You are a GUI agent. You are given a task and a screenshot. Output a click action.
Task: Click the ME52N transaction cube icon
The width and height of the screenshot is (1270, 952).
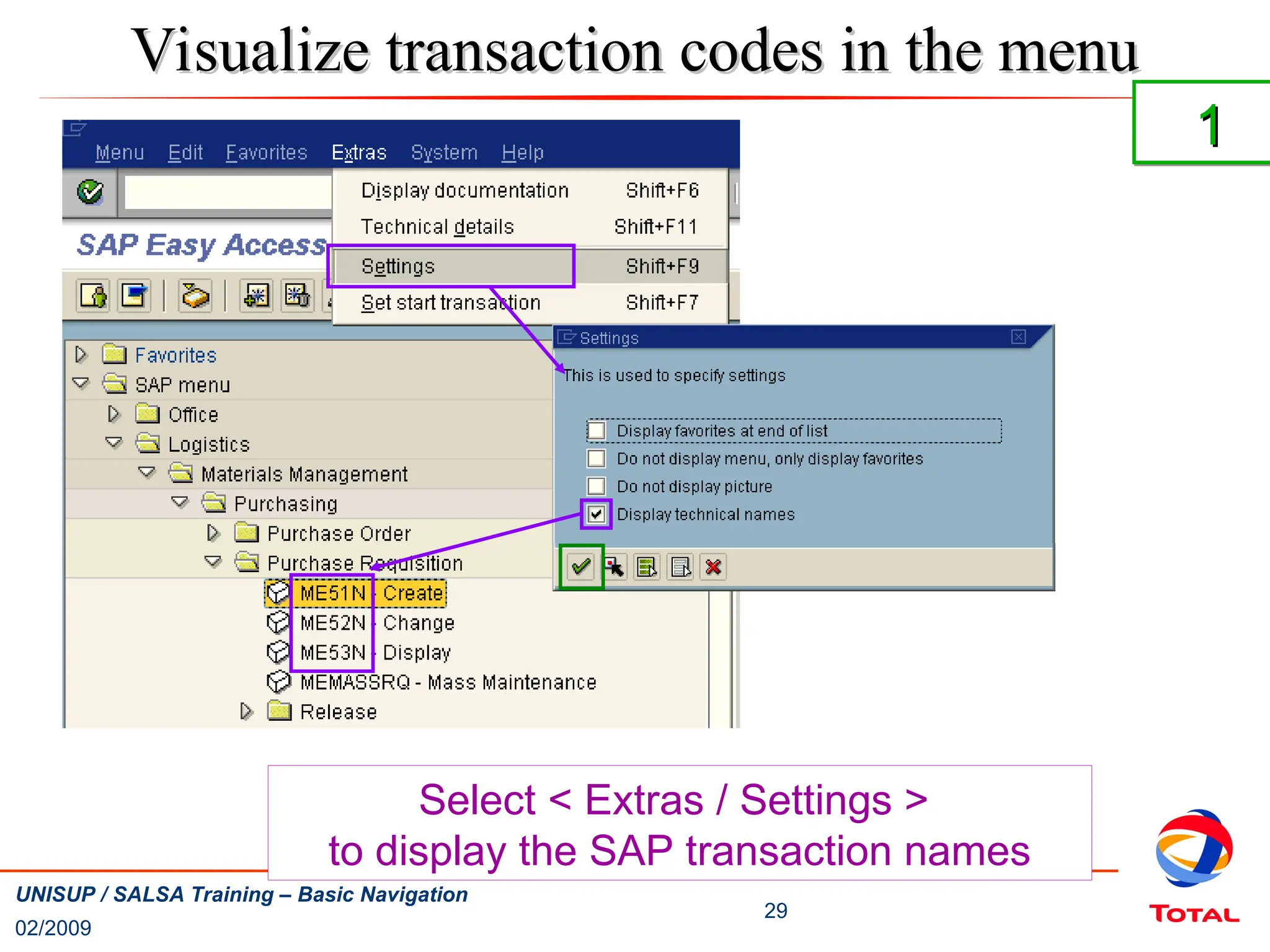point(278,623)
